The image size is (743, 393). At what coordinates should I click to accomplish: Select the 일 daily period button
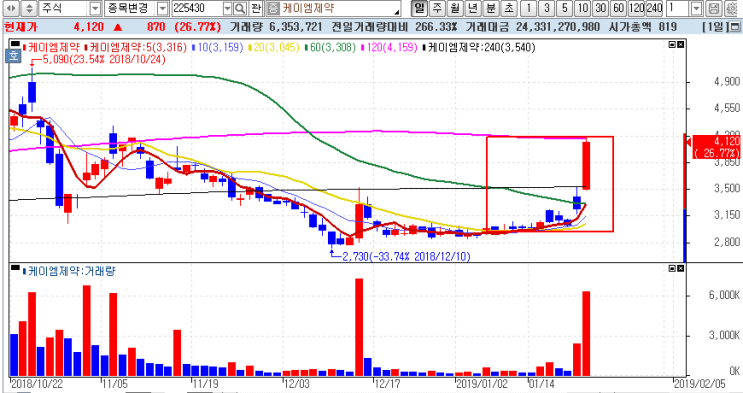coord(418,8)
